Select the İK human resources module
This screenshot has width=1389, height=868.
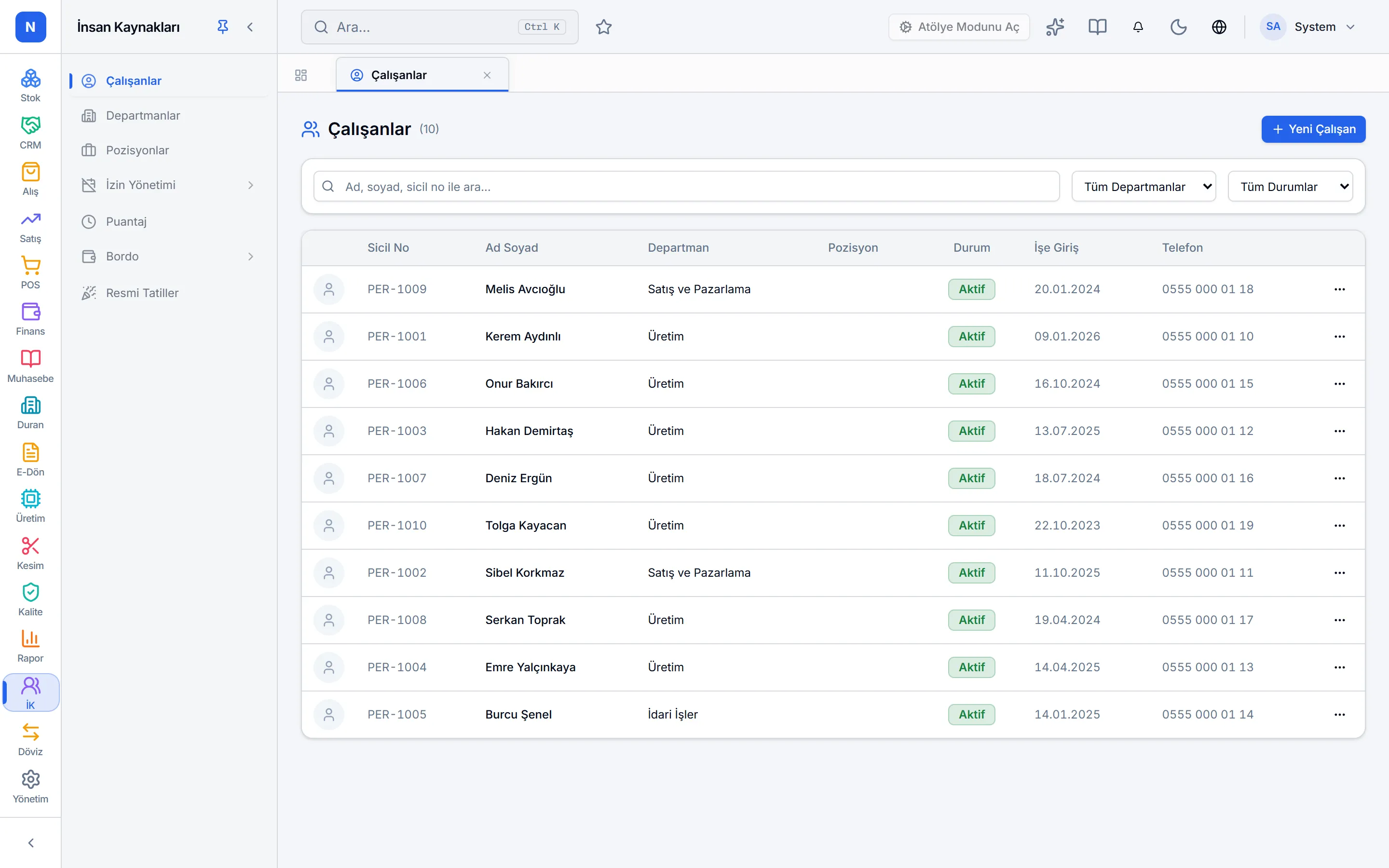[30, 693]
